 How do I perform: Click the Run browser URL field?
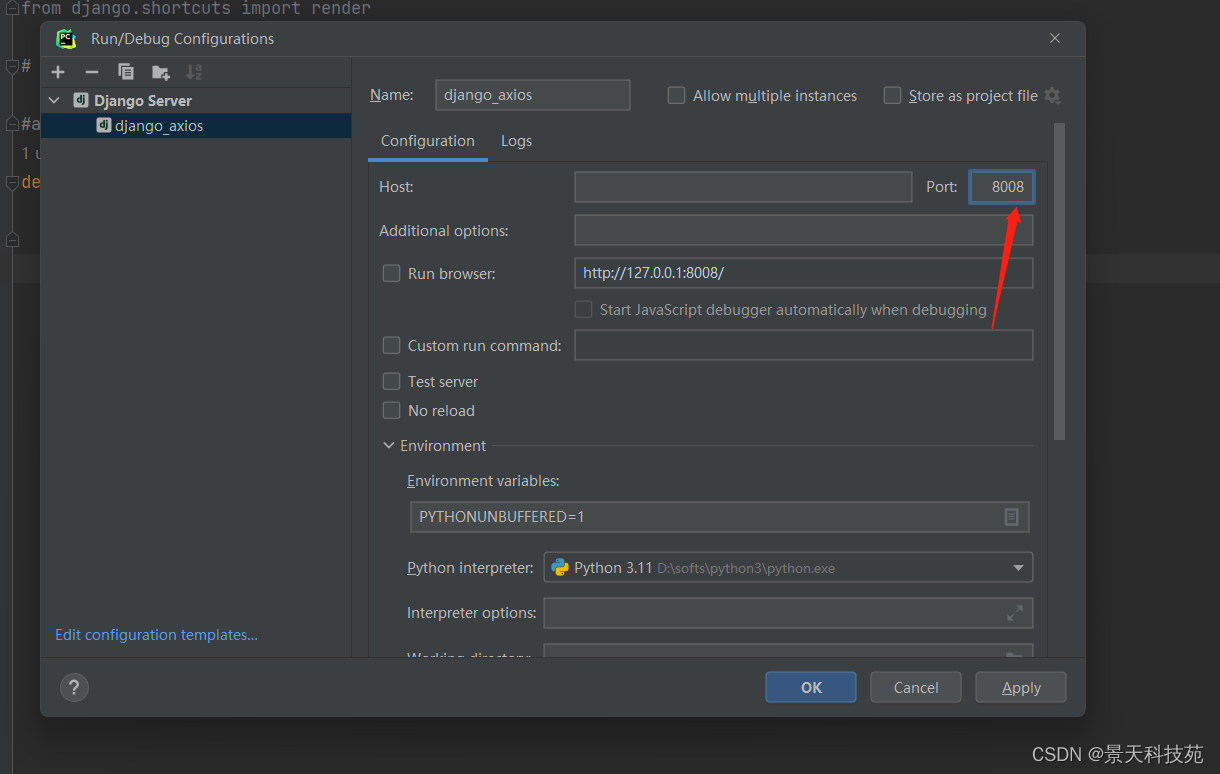(x=803, y=273)
